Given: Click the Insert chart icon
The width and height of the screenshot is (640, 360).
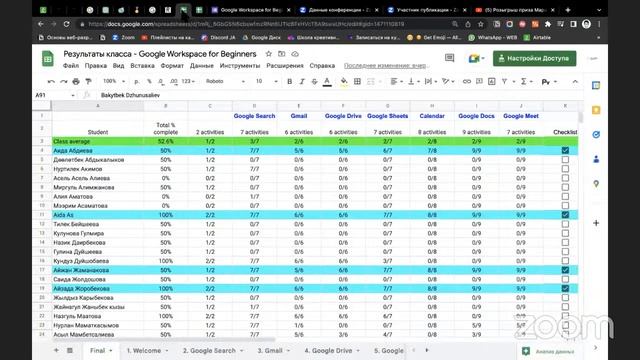Looking at the screenshot, I should coord(492,82).
